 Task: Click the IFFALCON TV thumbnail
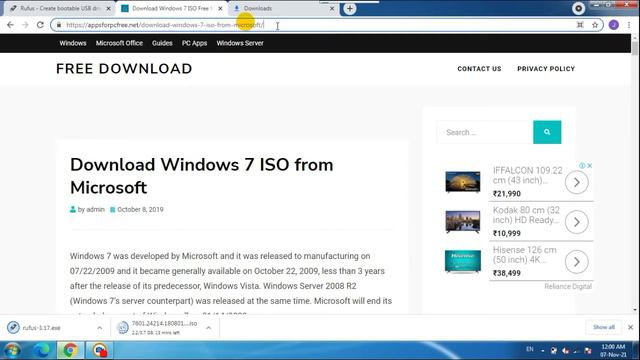coord(463,182)
